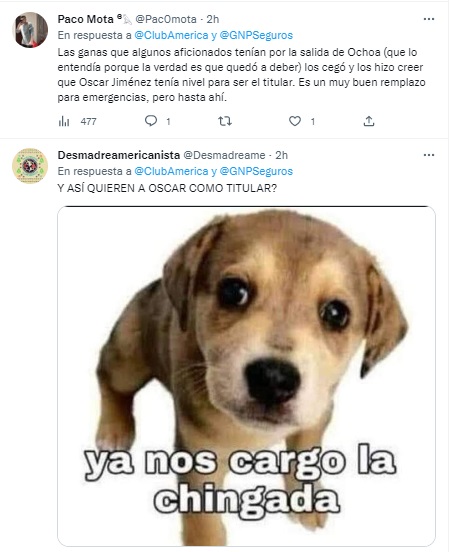View Paco Mota's profile picture
Viewport: 450px width, 552px height.
coord(30,30)
